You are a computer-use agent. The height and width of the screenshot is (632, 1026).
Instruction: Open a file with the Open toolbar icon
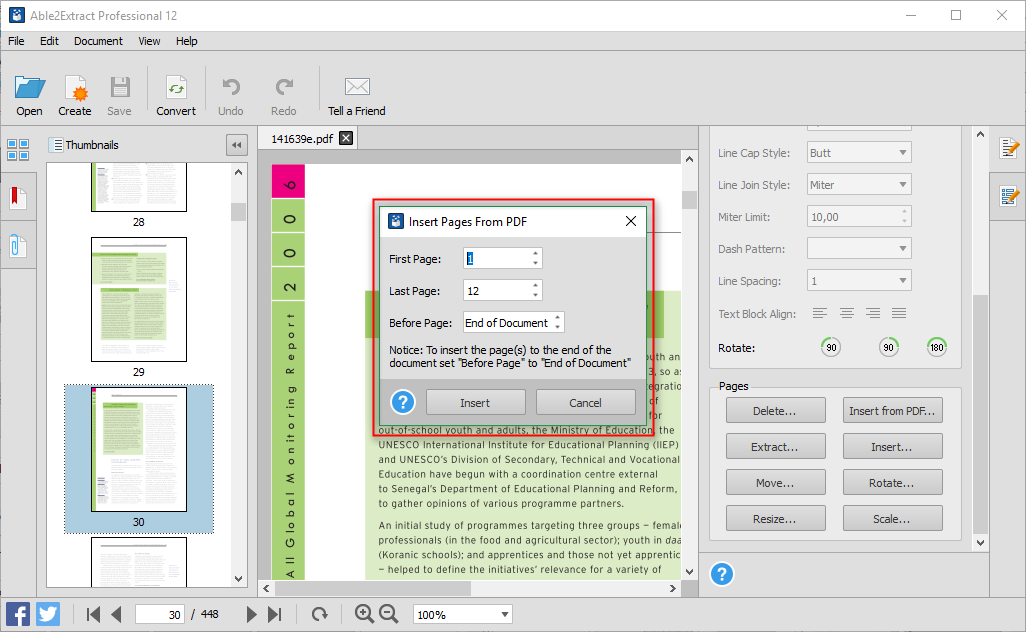pyautogui.click(x=29, y=88)
